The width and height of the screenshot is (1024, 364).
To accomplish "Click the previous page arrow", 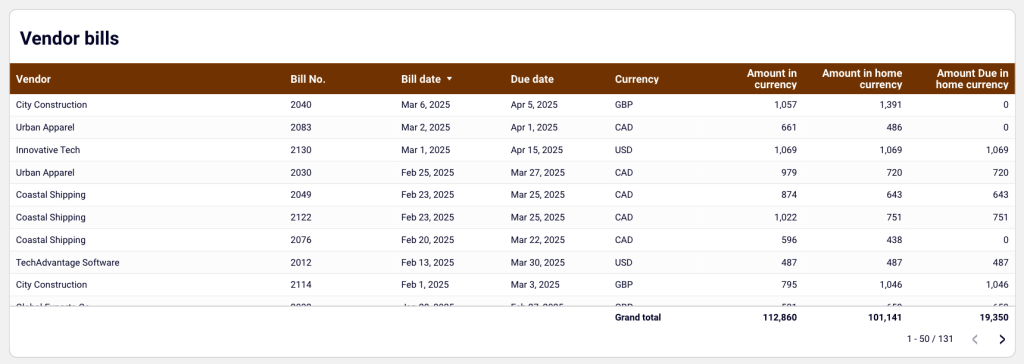I will point(974,339).
